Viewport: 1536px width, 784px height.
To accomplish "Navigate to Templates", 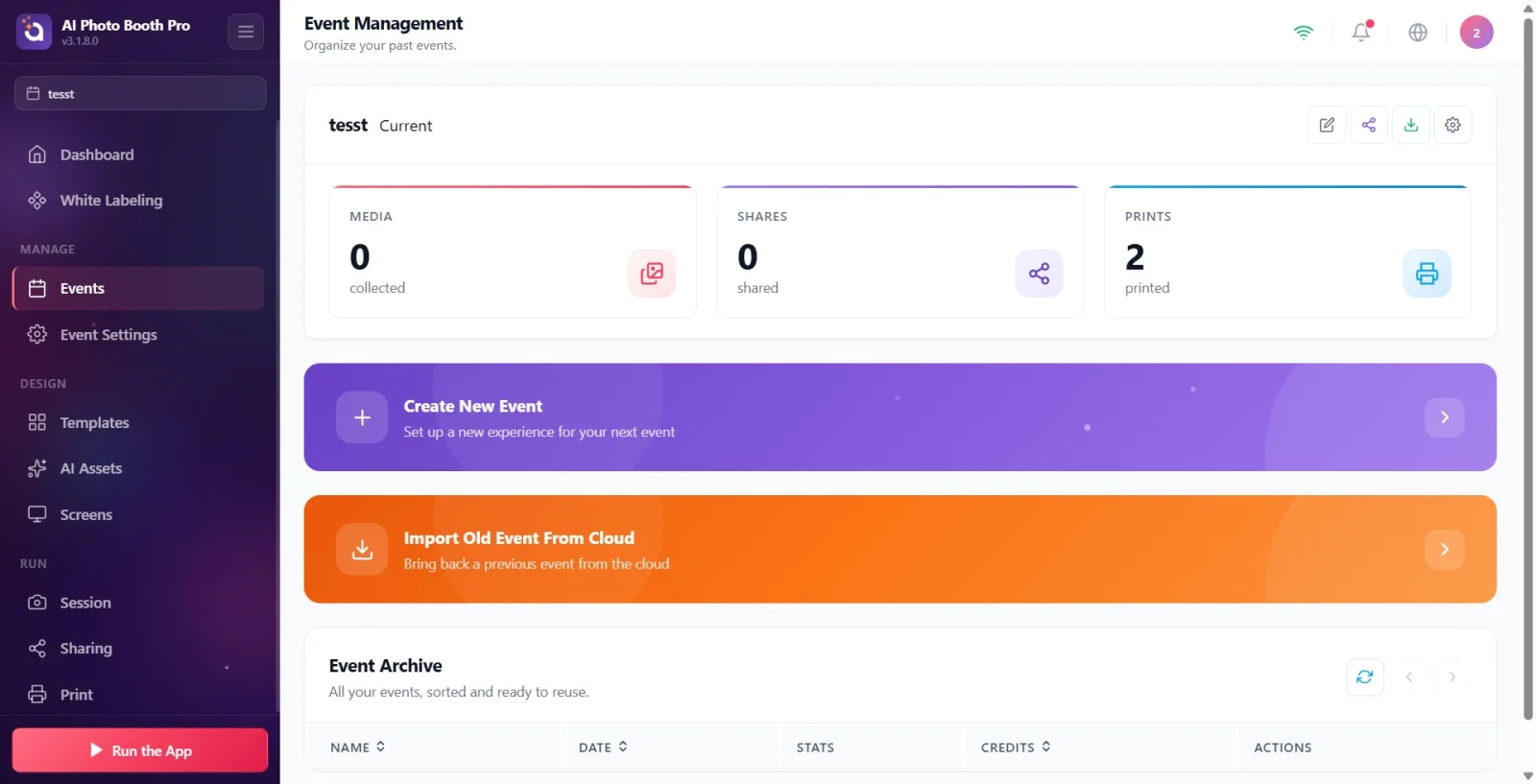I will [138, 423].
